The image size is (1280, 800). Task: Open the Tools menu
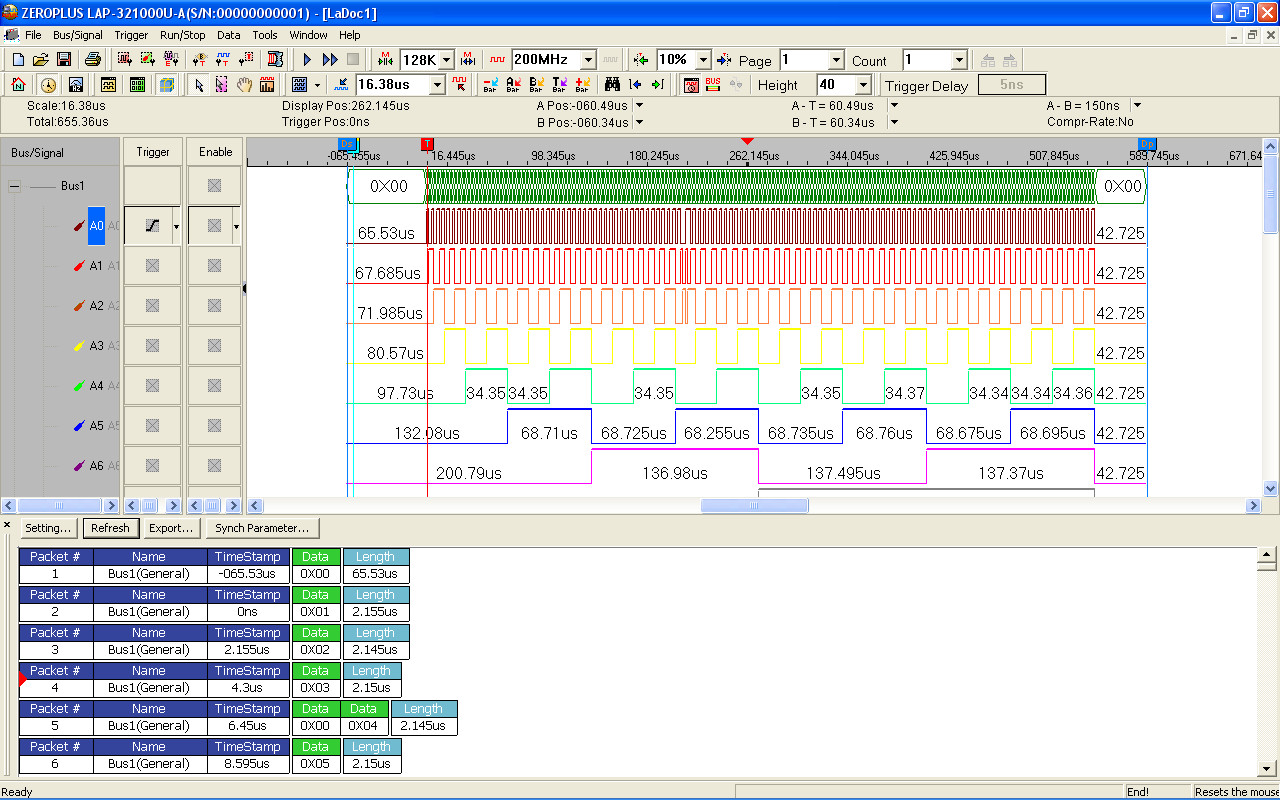tap(265, 35)
